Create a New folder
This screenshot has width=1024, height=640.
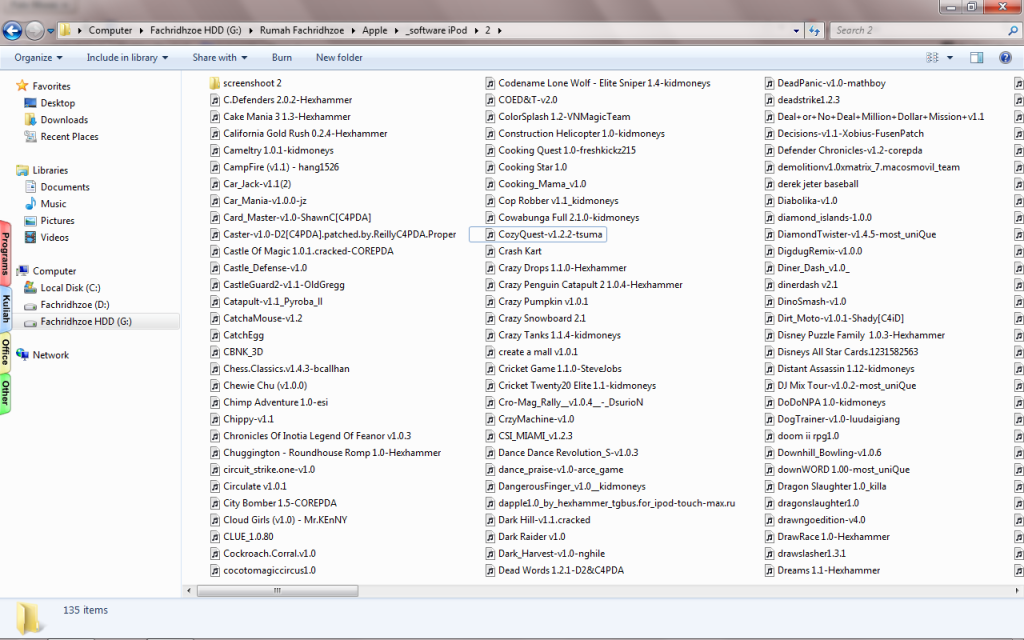pos(339,57)
